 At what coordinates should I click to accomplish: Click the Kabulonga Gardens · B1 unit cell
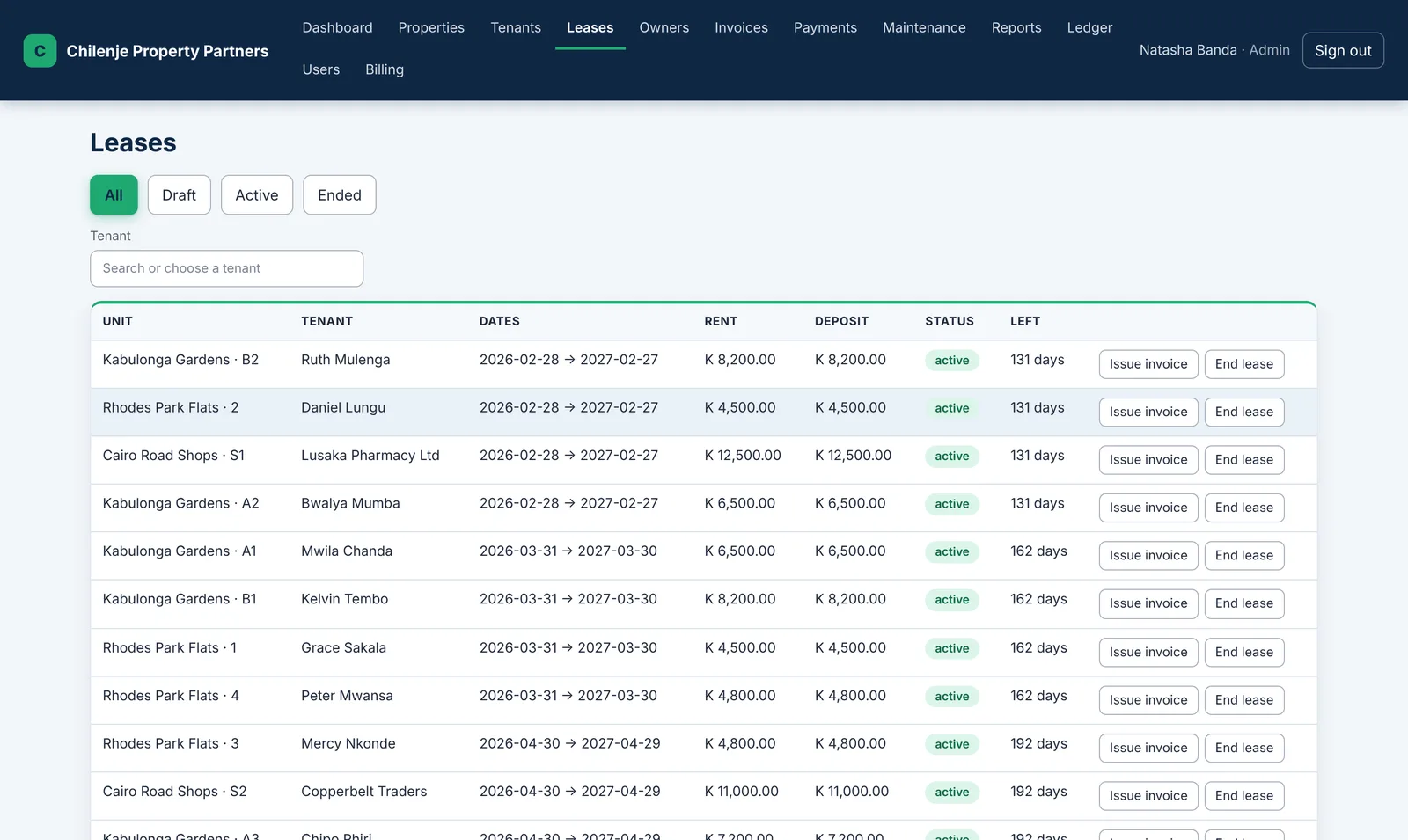tap(180, 599)
